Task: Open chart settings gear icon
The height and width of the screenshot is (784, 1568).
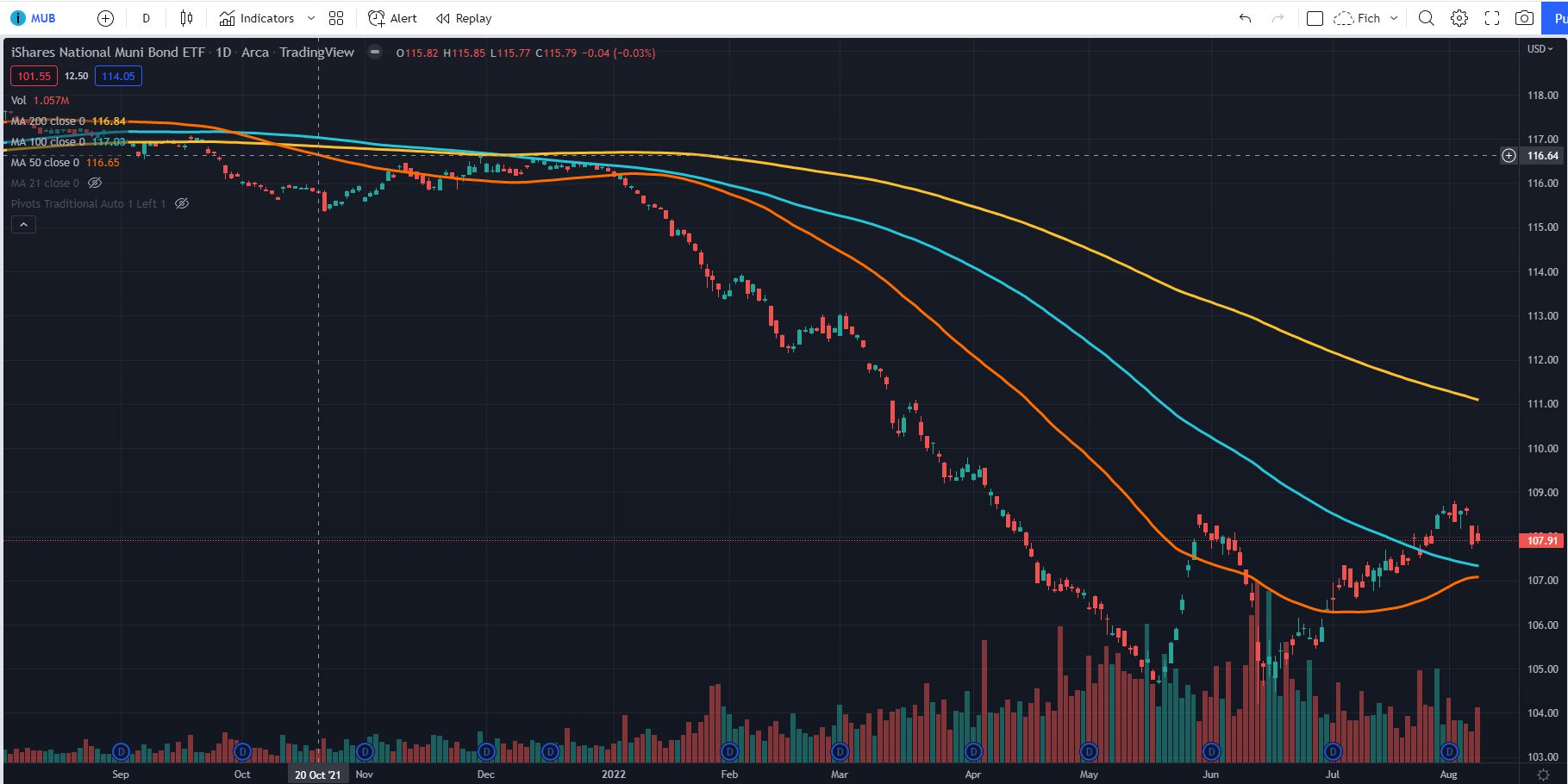Action: click(1459, 18)
